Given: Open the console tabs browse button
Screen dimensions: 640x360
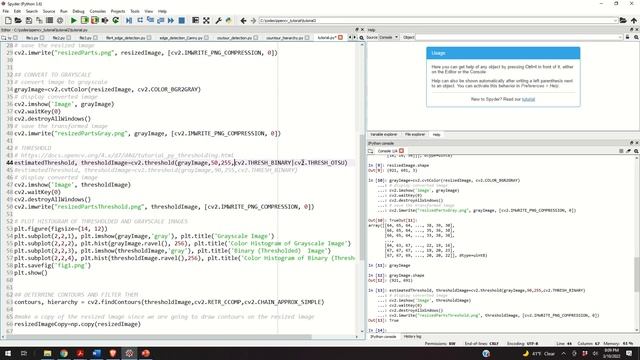Looking at the screenshot, I should (371, 151).
